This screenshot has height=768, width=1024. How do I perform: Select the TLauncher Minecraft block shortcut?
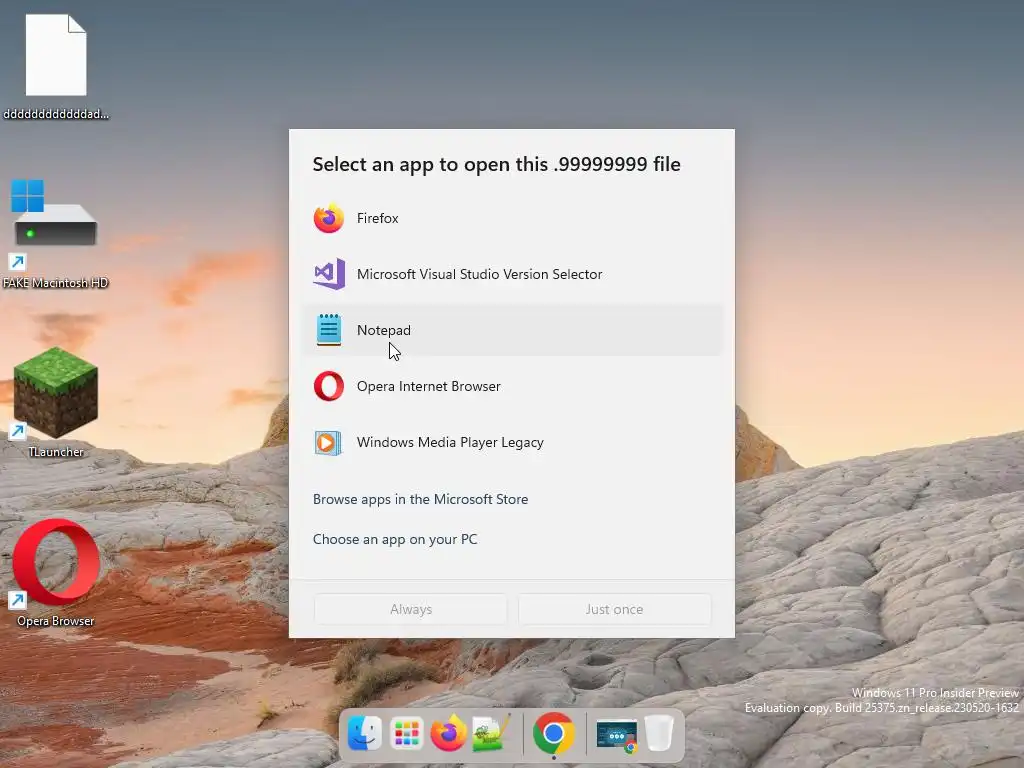click(55, 394)
